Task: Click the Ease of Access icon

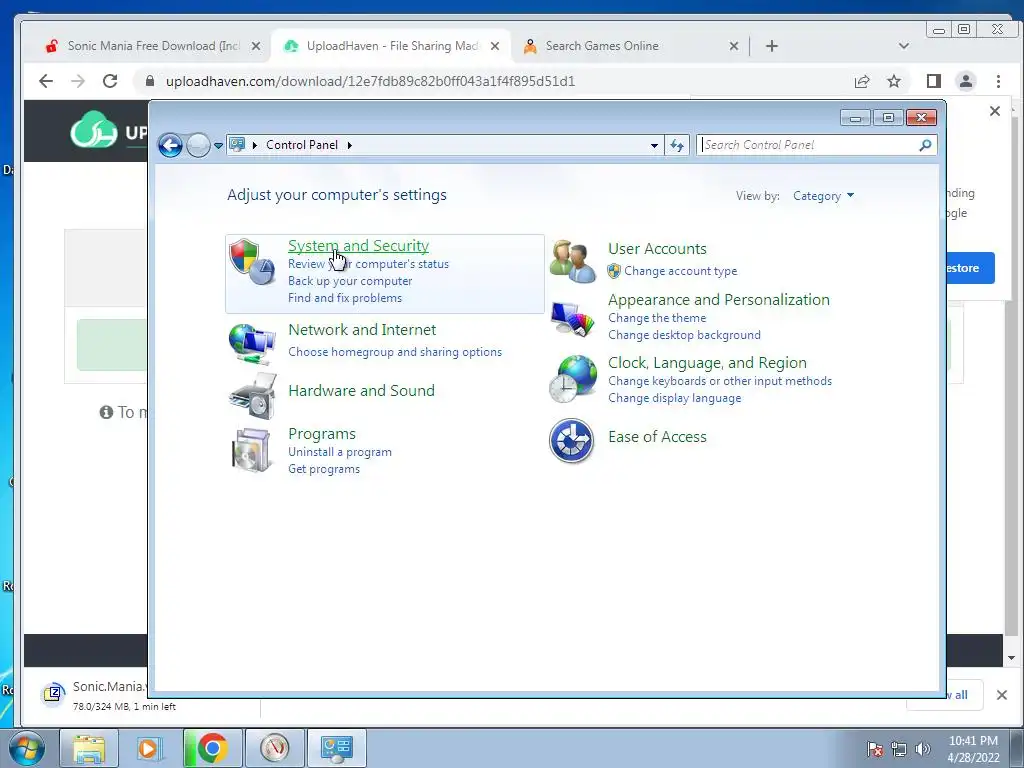Action: [571, 441]
